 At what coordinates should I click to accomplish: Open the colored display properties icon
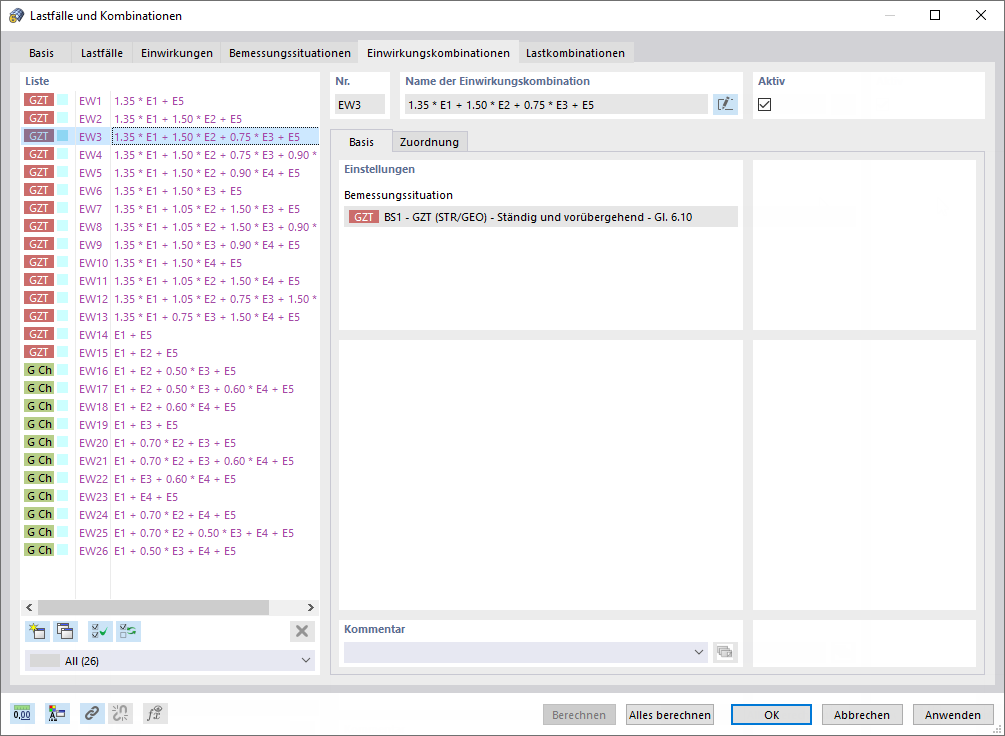coord(57,714)
